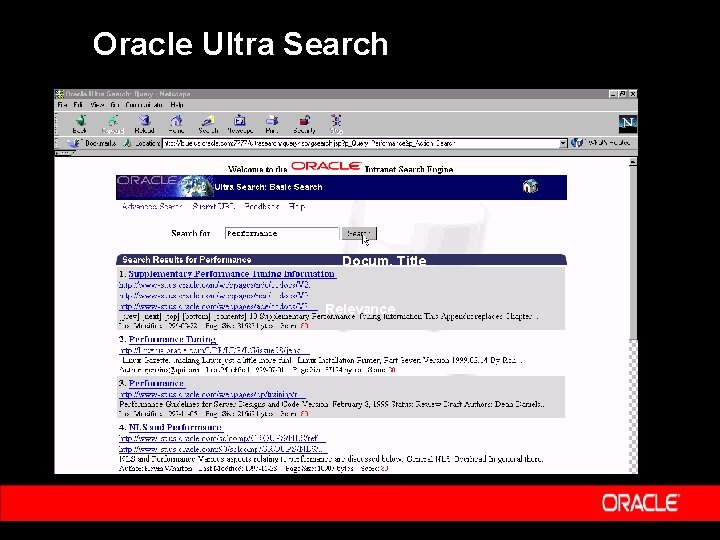
Task: Open the File menu
Action: [x=62, y=105]
